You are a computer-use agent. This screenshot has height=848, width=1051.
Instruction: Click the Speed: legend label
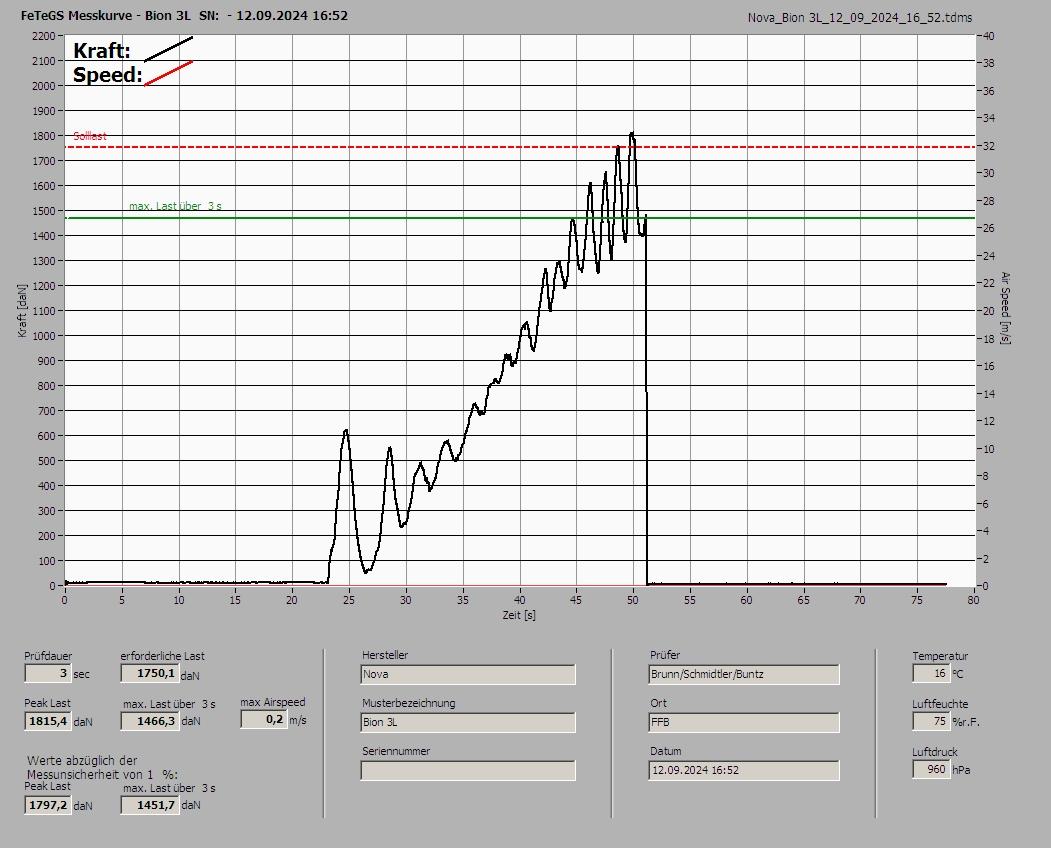pyautogui.click(x=107, y=74)
